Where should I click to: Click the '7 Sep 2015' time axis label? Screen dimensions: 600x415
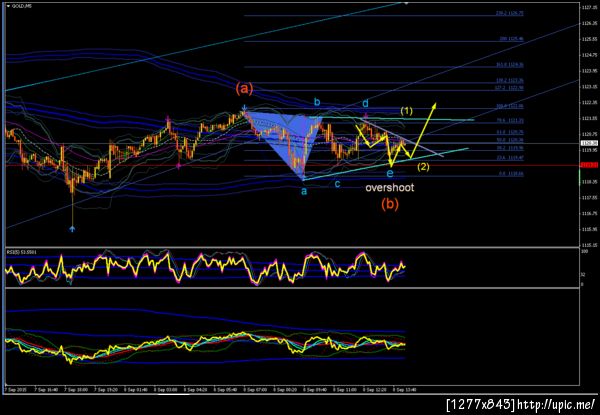click(x=15, y=389)
